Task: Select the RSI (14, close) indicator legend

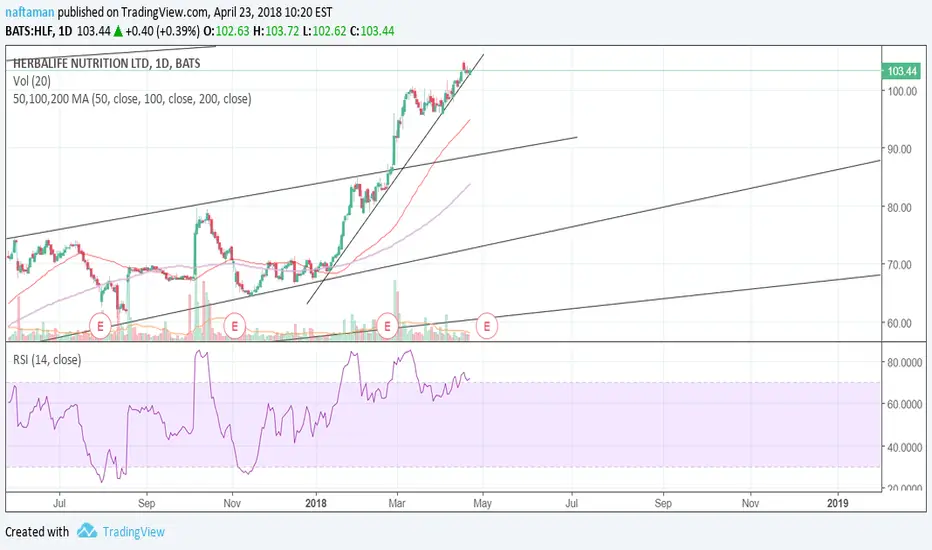Action: [x=47, y=360]
